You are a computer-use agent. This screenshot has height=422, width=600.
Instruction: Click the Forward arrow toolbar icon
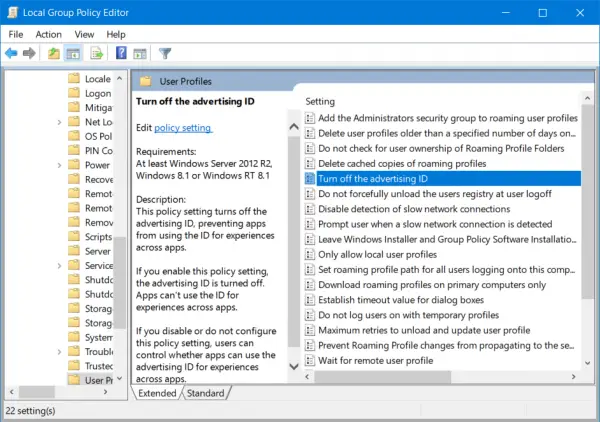point(29,53)
